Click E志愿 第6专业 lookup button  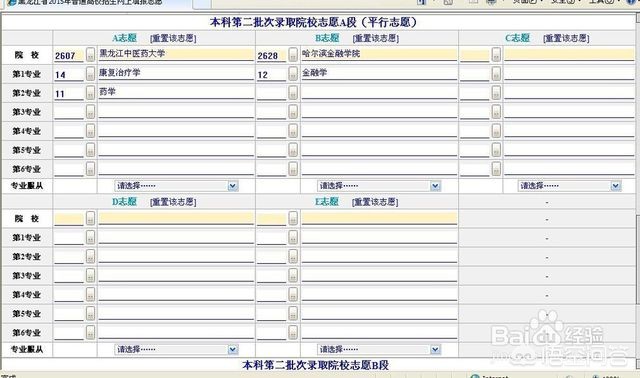point(293,332)
